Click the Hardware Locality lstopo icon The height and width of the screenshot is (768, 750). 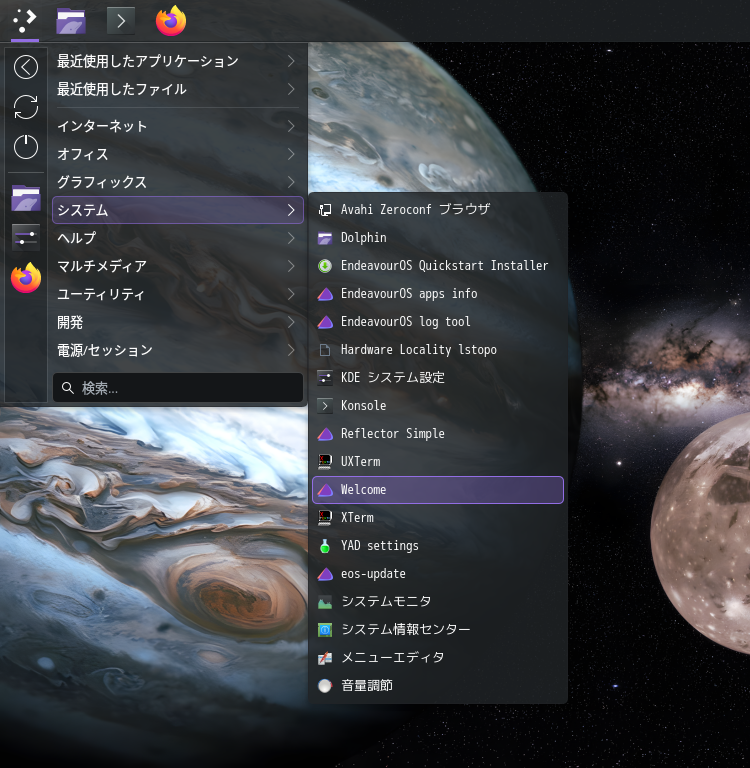point(325,350)
